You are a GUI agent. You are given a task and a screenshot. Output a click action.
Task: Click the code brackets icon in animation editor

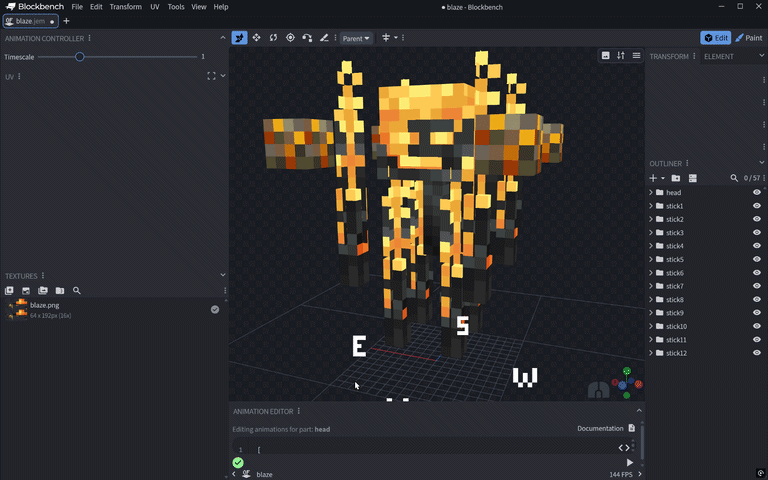tap(624, 448)
